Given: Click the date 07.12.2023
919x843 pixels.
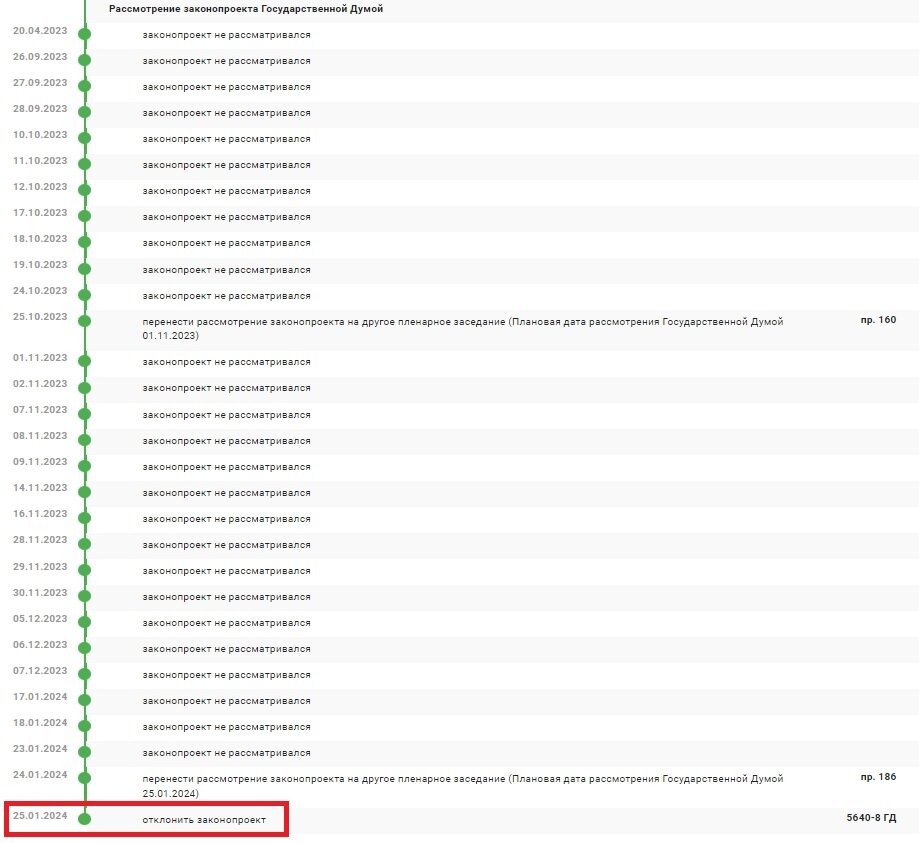Looking at the screenshot, I should 40,670.
